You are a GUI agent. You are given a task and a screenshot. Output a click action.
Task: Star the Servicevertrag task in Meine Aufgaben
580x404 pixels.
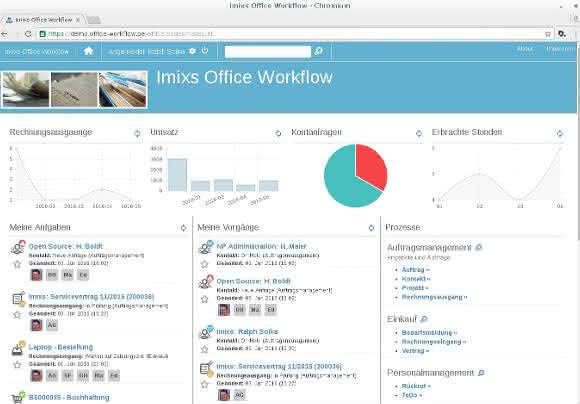pos(17,314)
